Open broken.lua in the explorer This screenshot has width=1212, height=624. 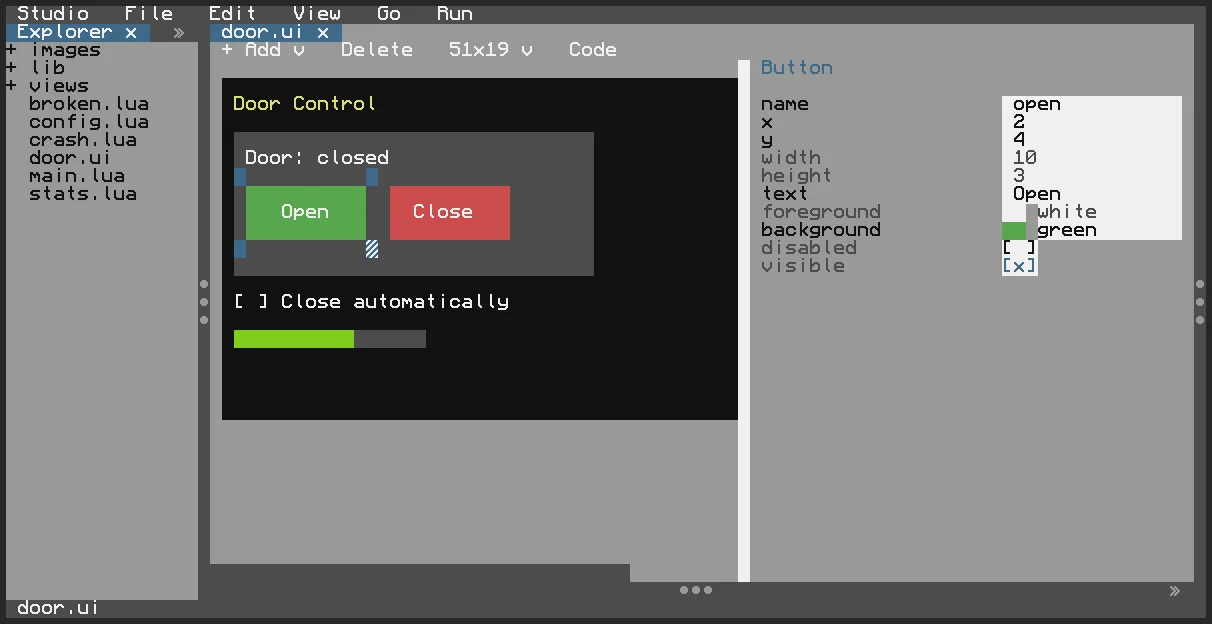tap(89, 104)
